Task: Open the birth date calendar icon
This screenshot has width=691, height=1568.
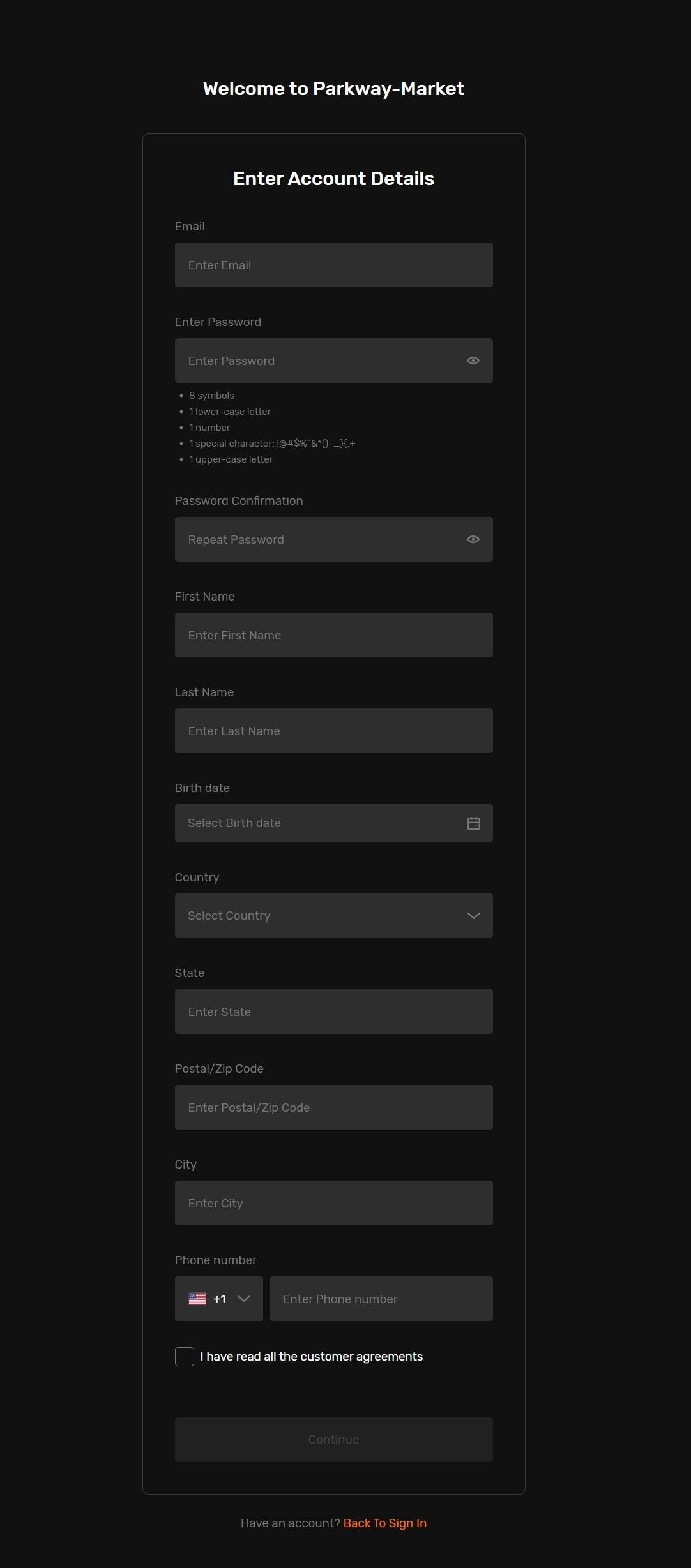Action: (x=474, y=823)
